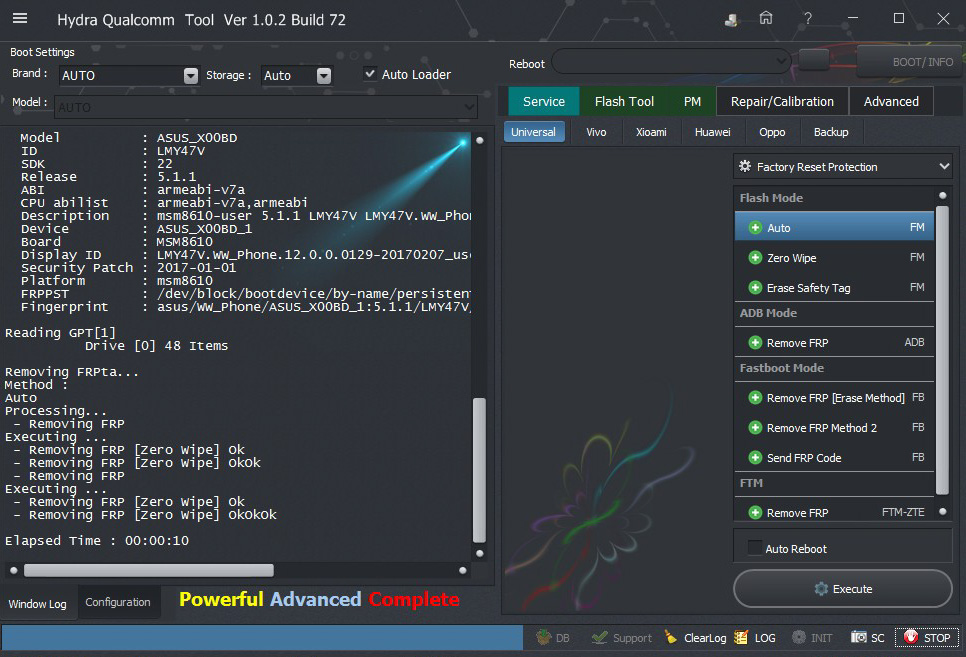Click green plus icon beside Auto FM
This screenshot has height=657, width=966.
coord(755,227)
